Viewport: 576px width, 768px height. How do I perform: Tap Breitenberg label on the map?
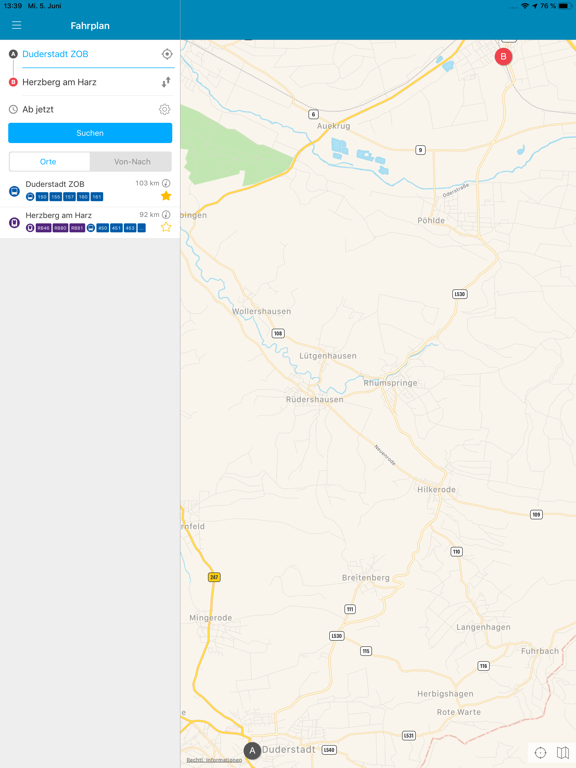(366, 578)
